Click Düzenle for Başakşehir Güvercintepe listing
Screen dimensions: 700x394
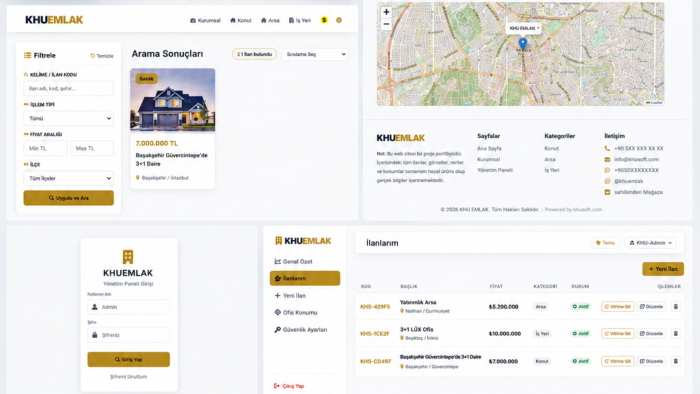click(x=651, y=361)
